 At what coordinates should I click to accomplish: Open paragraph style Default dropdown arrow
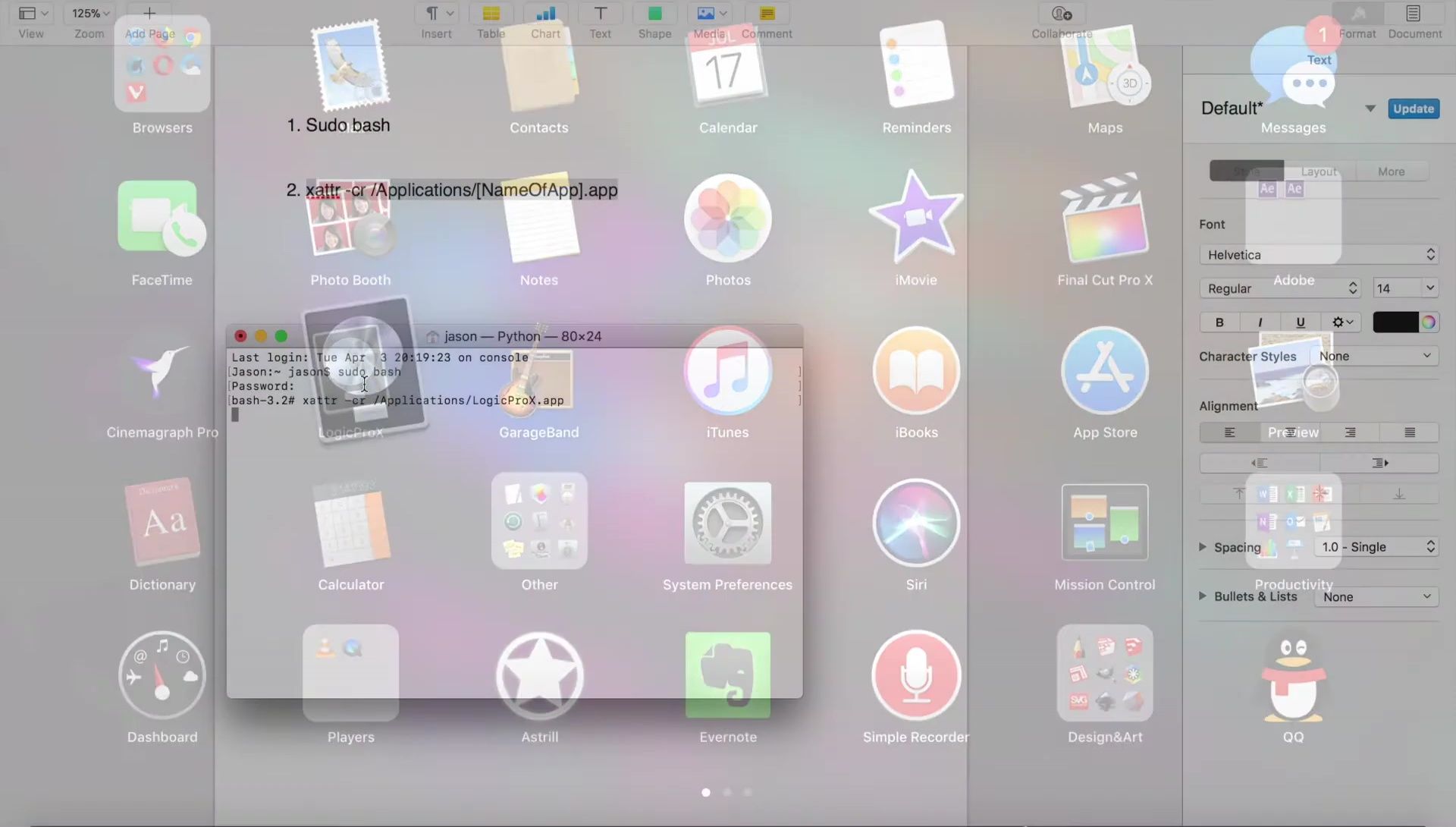coord(1370,108)
